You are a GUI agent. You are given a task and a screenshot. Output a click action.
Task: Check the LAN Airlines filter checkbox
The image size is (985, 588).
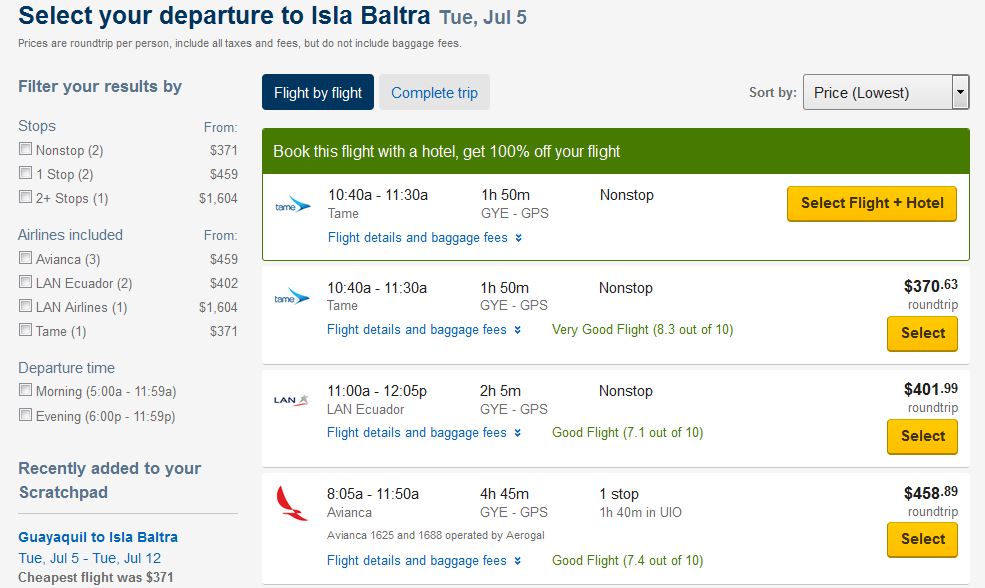(x=25, y=305)
